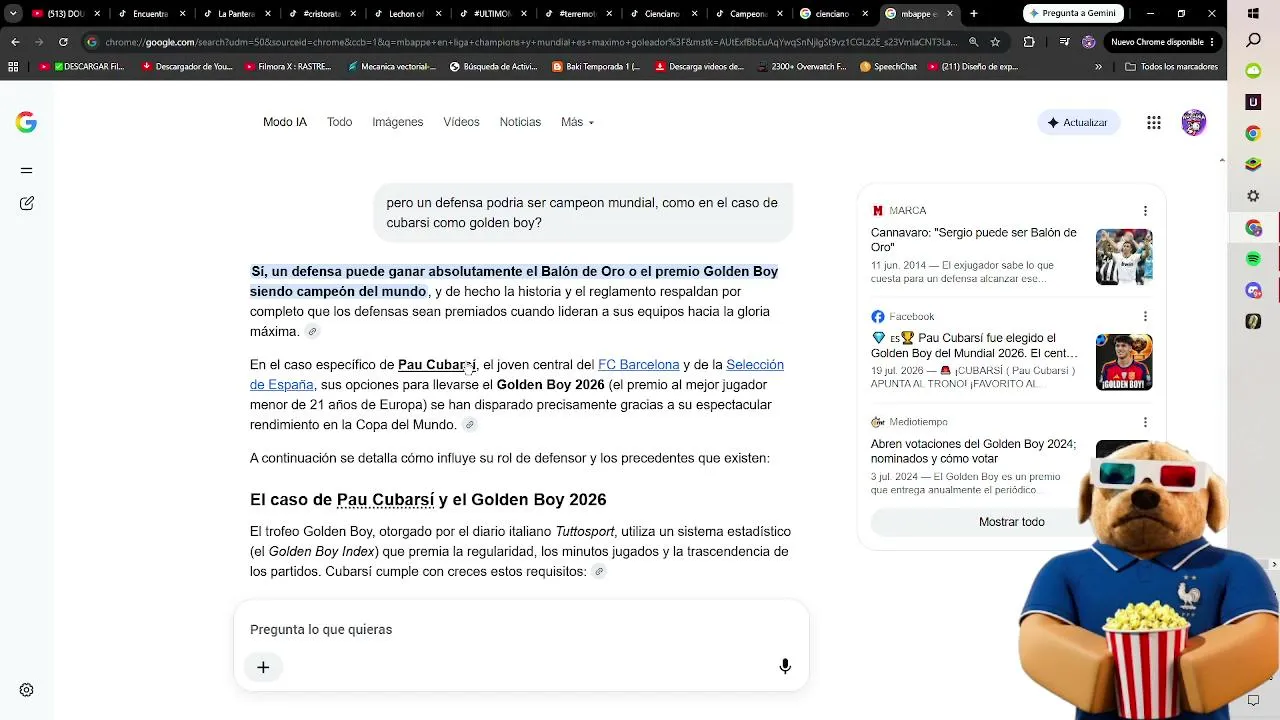Open more options for the MARCA result
Screen dimensions: 1280x720
coord(1145,211)
